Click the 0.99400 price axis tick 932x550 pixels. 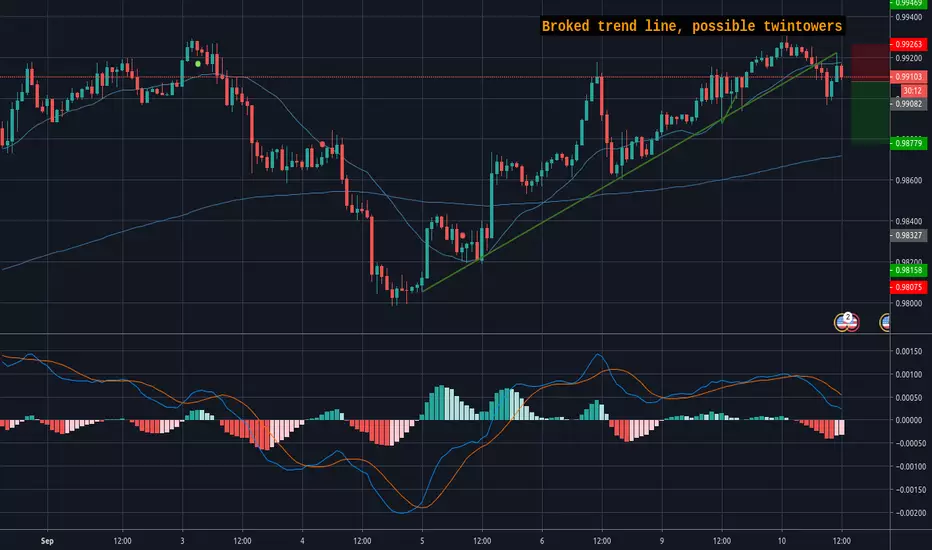pyautogui.click(x=909, y=17)
